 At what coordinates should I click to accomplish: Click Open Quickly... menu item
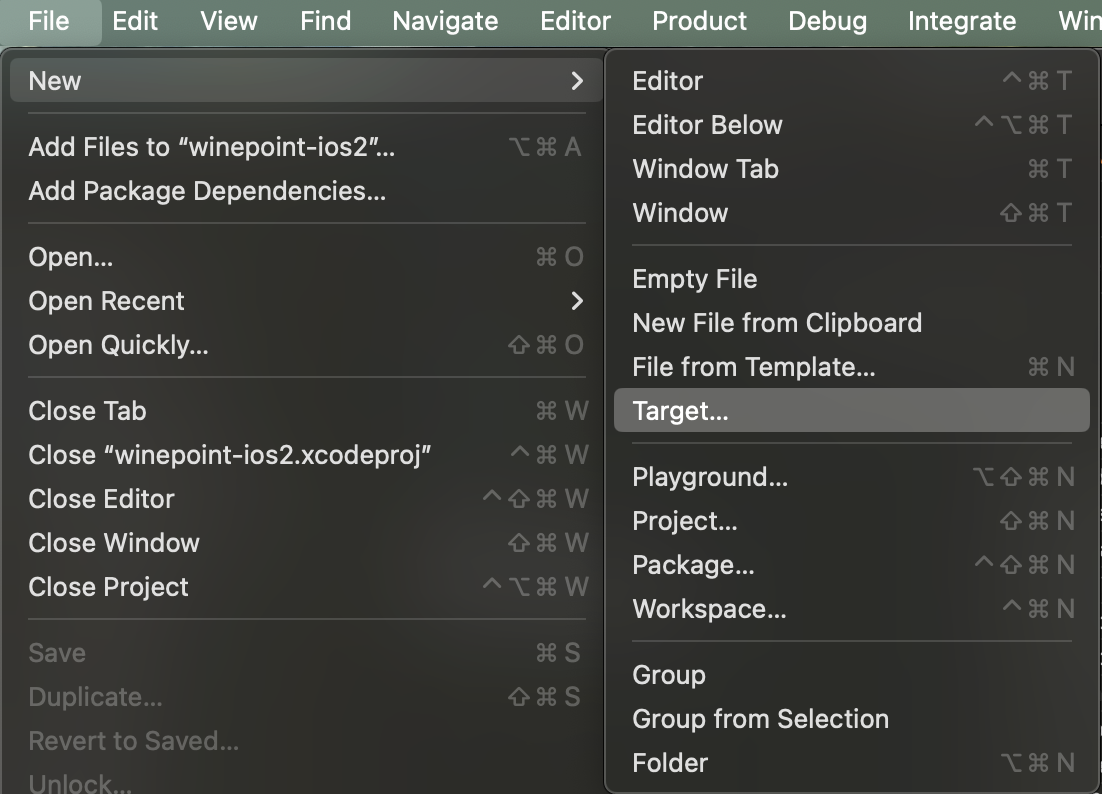pyautogui.click(x=119, y=345)
